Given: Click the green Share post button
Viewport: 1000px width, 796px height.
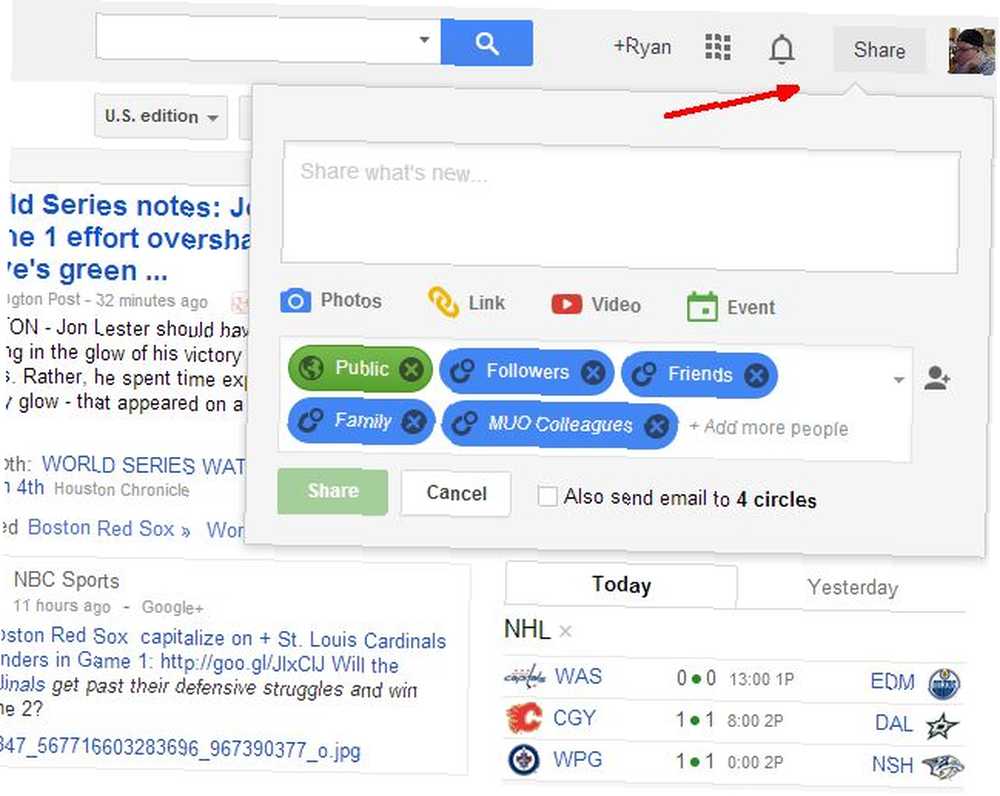Looking at the screenshot, I should pyautogui.click(x=332, y=491).
